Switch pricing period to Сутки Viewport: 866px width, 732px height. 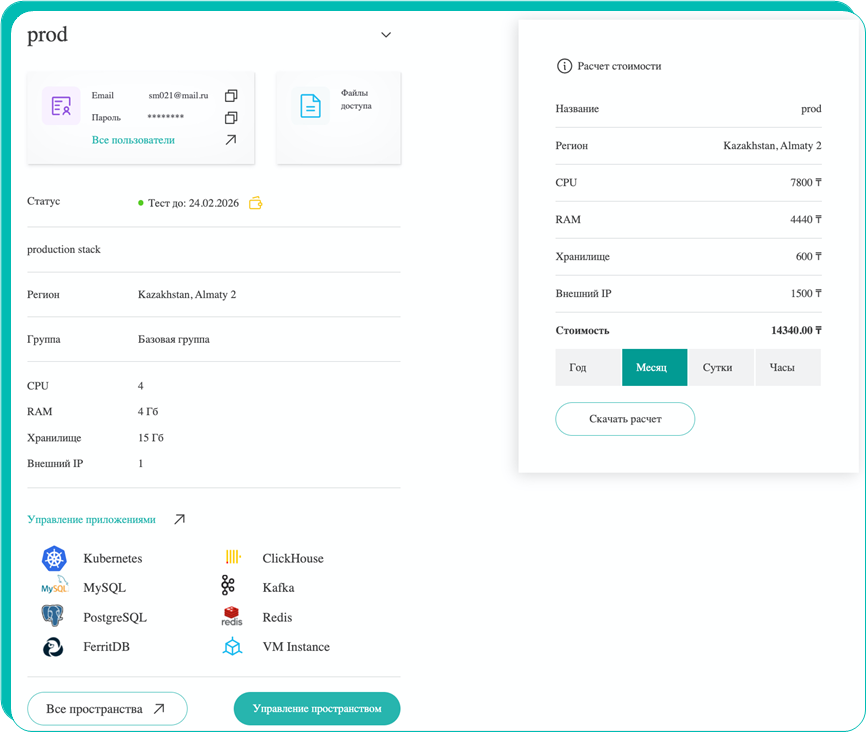tap(721, 367)
